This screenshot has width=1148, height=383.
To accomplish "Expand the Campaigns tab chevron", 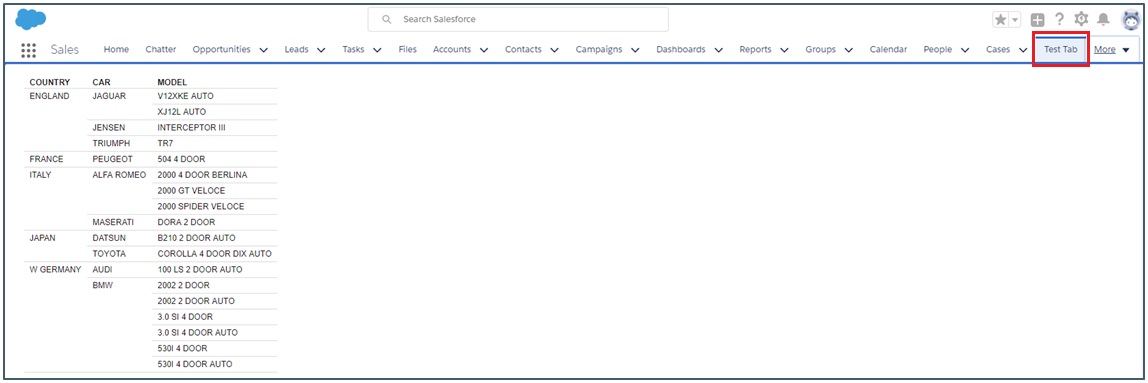I will click(635, 50).
